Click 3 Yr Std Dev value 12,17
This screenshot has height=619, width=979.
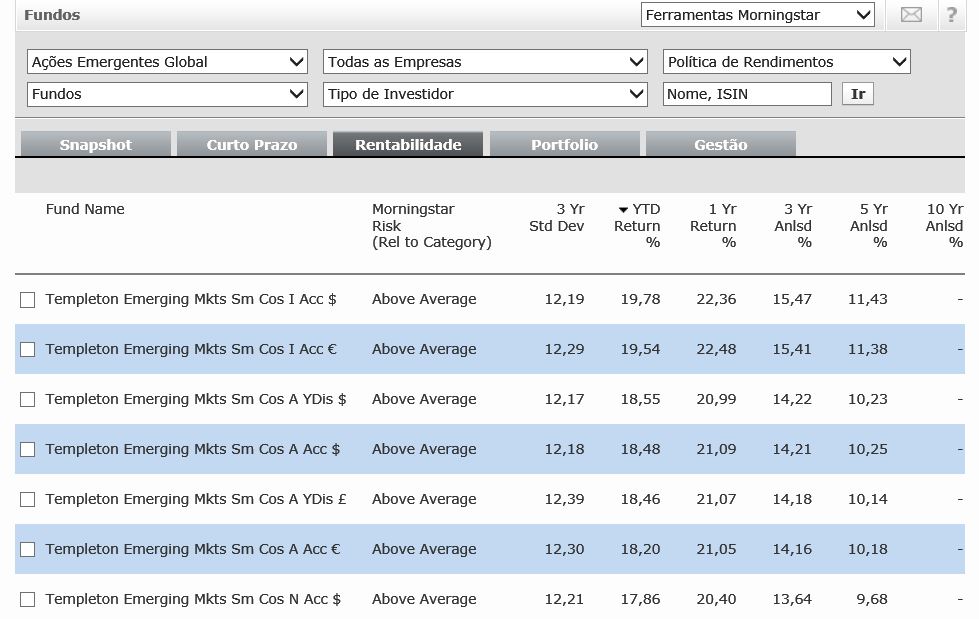click(x=564, y=399)
